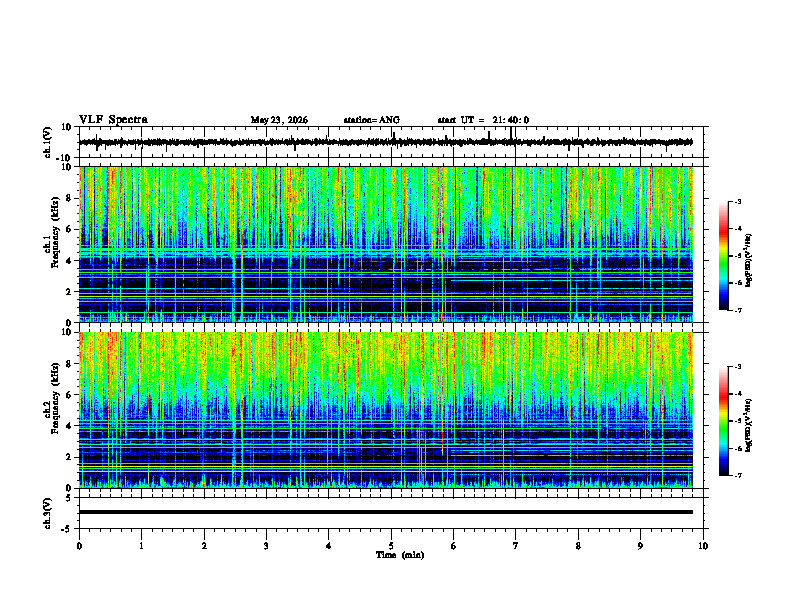This screenshot has width=792, height=612.
Task: Click the 0 origin tick on time axis
Action: [x=79, y=546]
